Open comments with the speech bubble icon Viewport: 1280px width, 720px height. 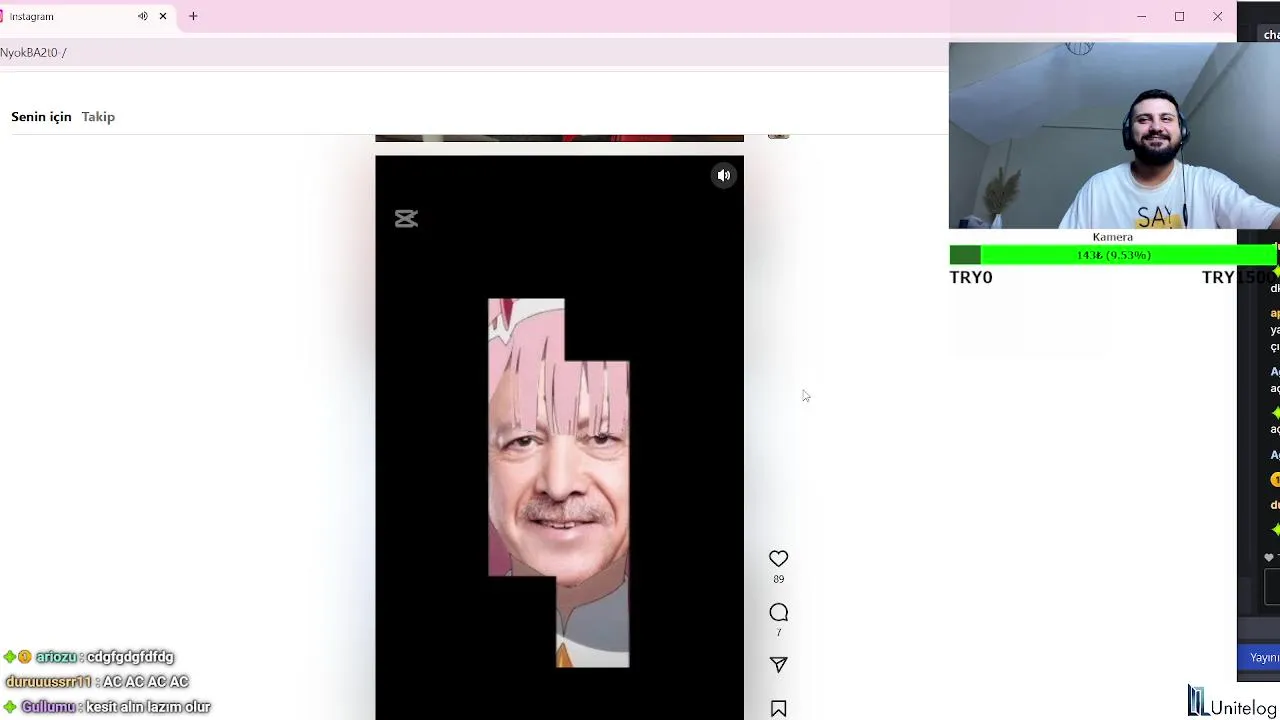coord(778,613)
